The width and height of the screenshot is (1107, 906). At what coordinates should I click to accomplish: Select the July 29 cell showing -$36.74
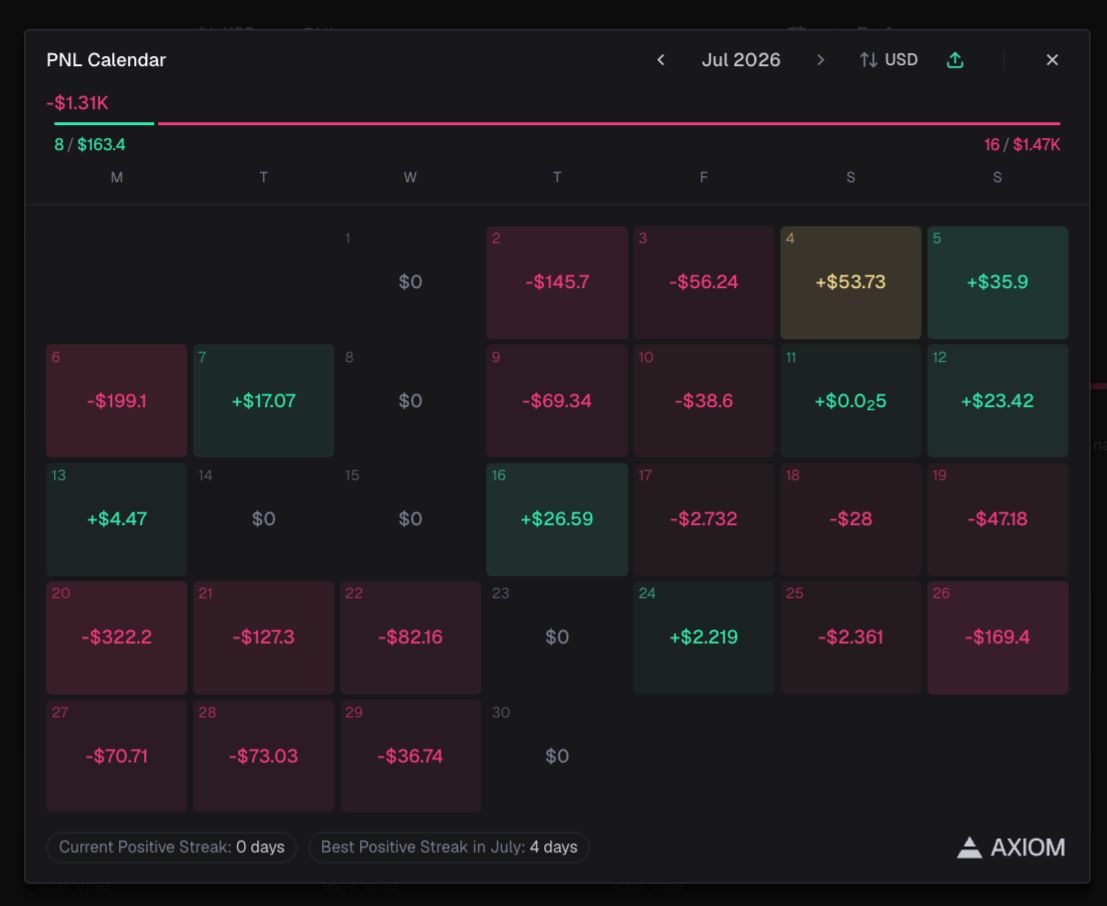pos(410,756)
